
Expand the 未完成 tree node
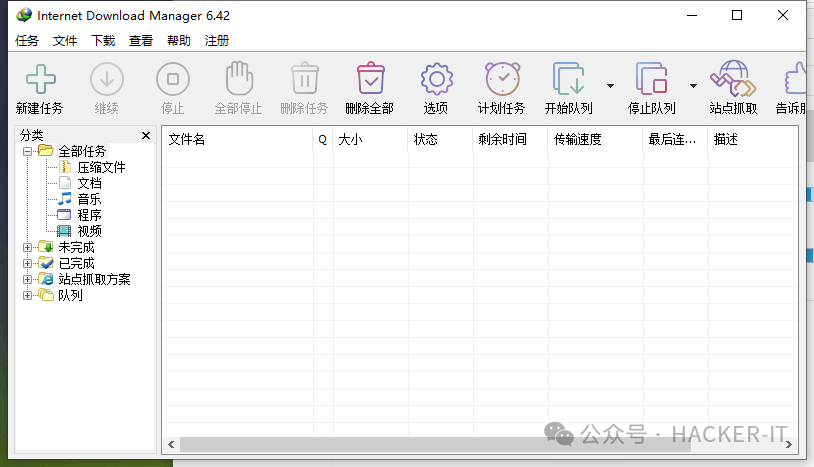coord(28,248)
